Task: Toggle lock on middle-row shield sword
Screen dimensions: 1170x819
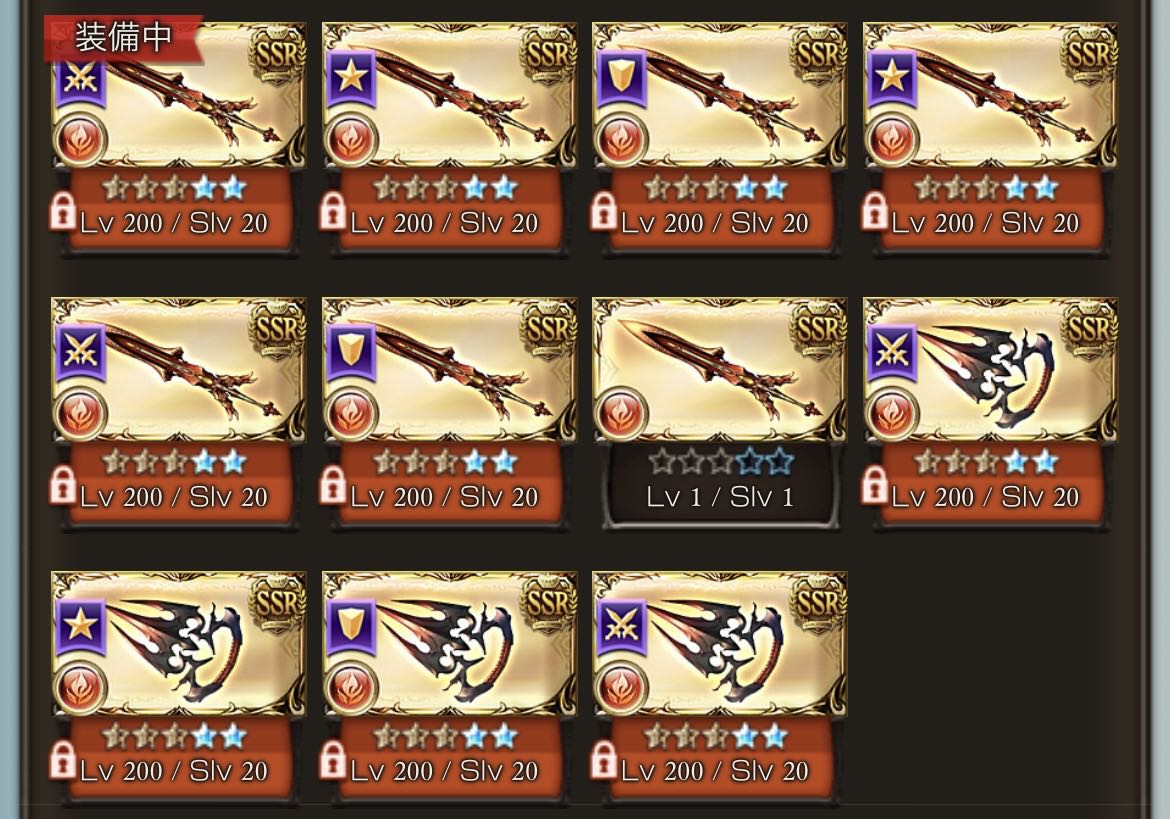Action: (334, 486)
